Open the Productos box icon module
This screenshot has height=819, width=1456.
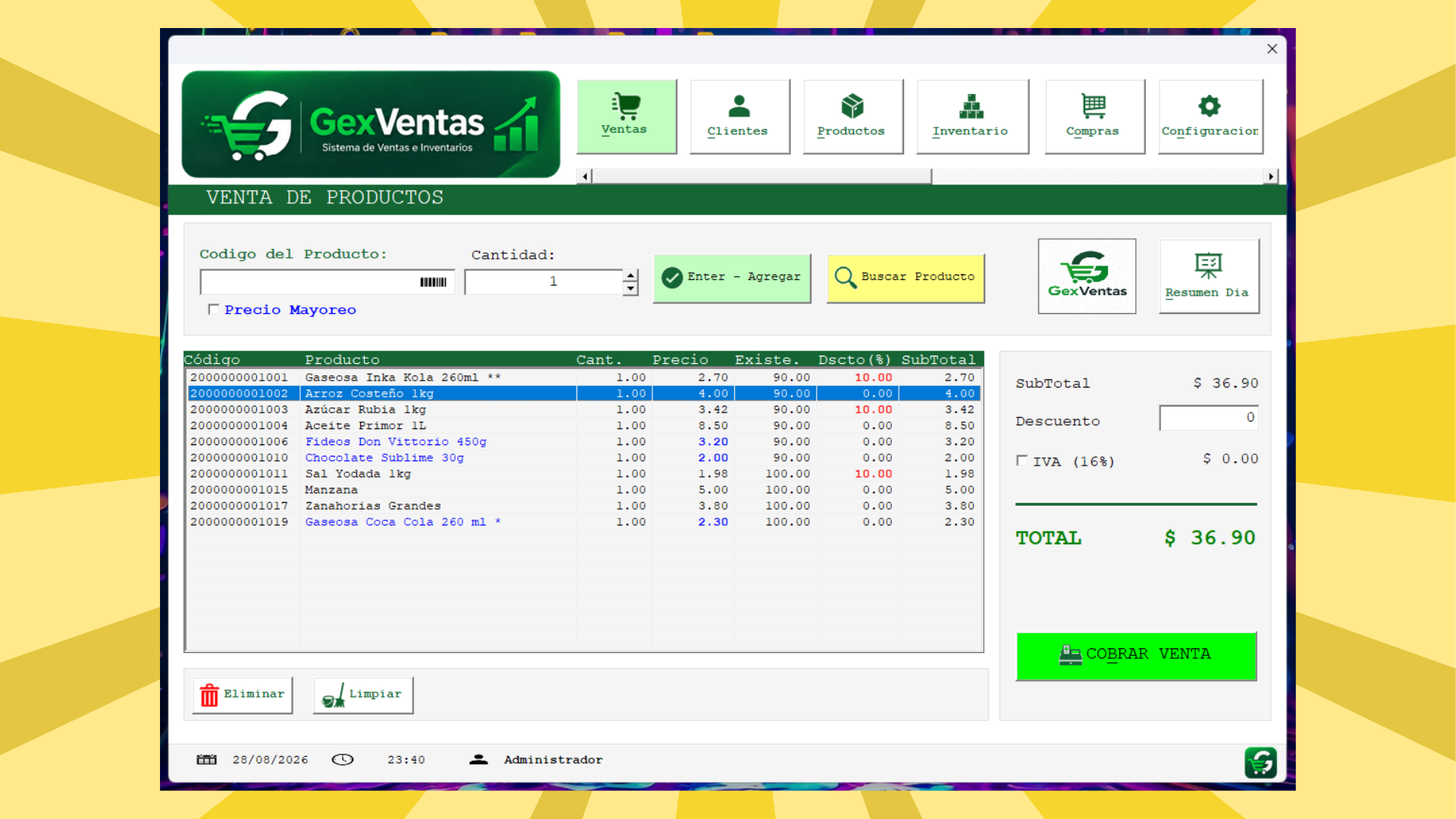pos(852,116)
